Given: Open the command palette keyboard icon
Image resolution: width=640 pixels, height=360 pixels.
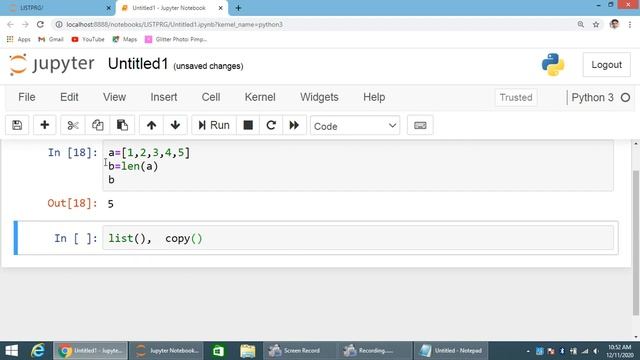Looking at the screenshot, I should [420, 125].
